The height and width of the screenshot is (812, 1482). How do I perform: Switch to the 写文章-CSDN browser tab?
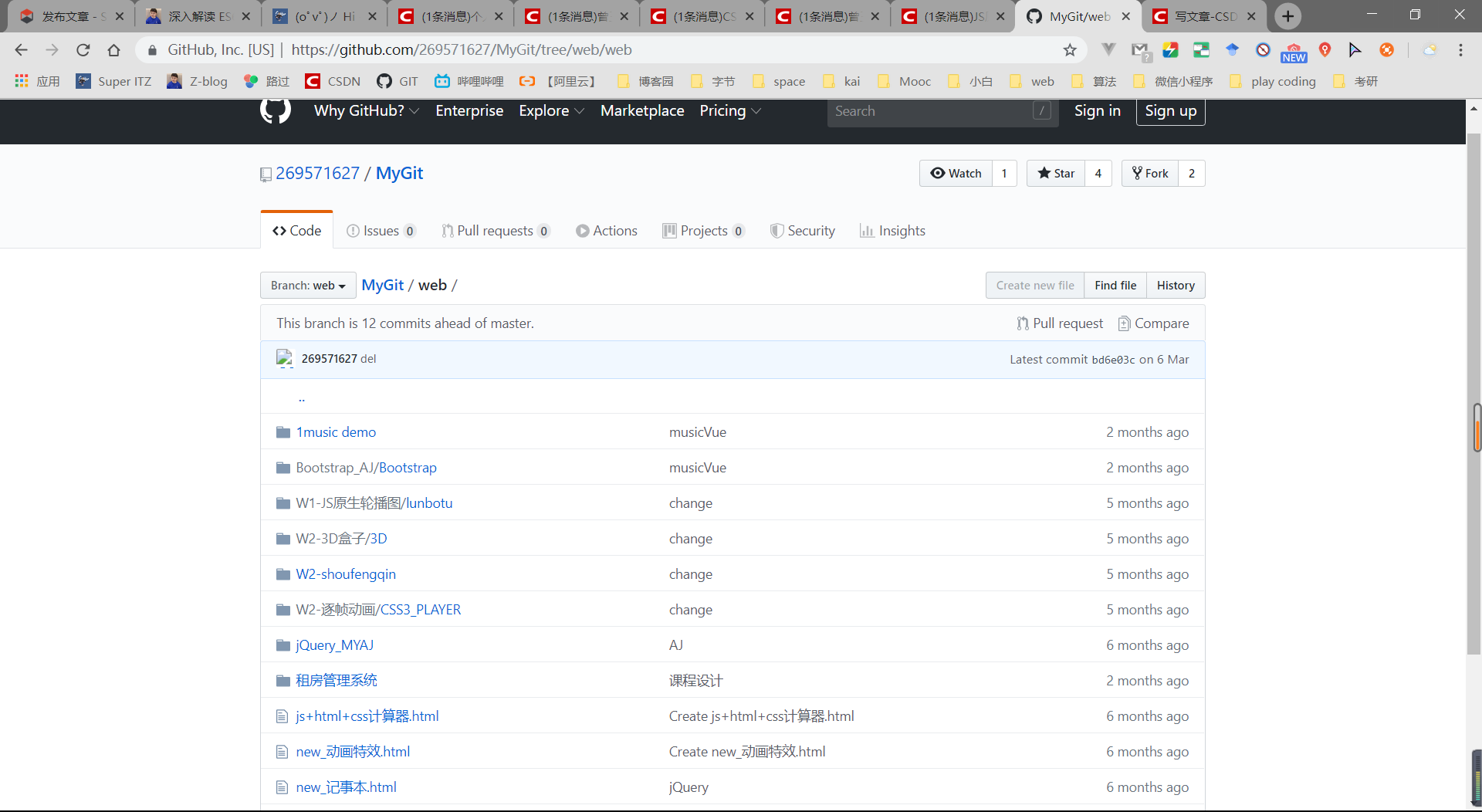click(x=1205, y=16)
